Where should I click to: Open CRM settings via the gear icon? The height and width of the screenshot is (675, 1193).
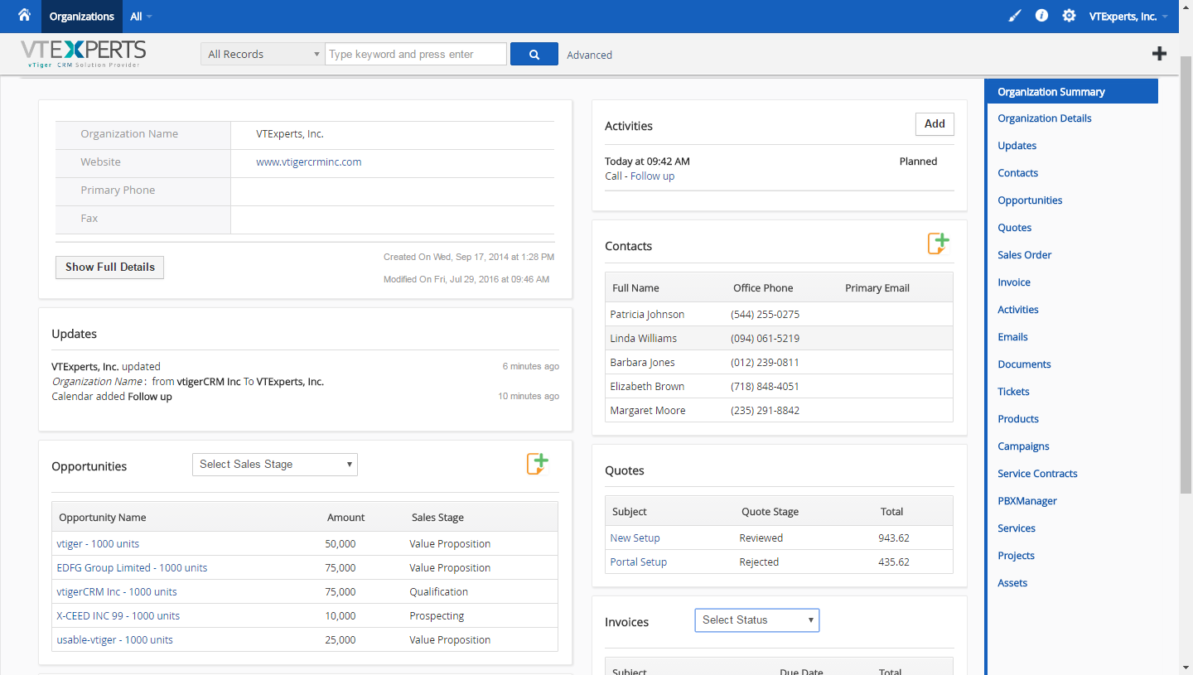tap(1067, 15)
